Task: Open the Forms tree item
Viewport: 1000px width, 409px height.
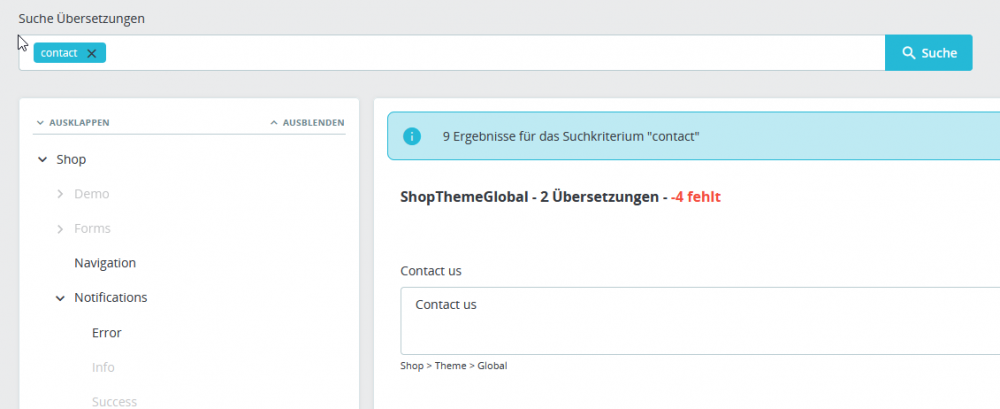Action: [x=92, y=229]
